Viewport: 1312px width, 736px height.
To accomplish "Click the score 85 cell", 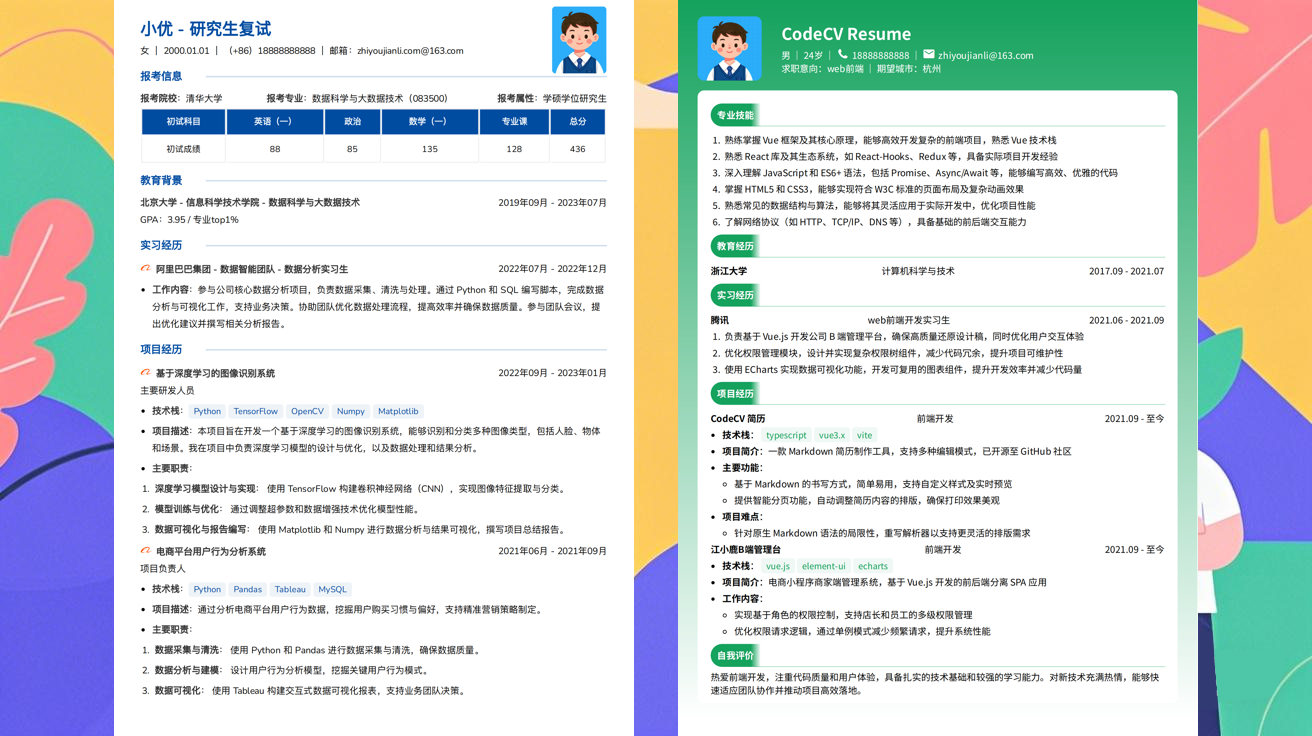I will pyautogui.click(x=352, y=149).
